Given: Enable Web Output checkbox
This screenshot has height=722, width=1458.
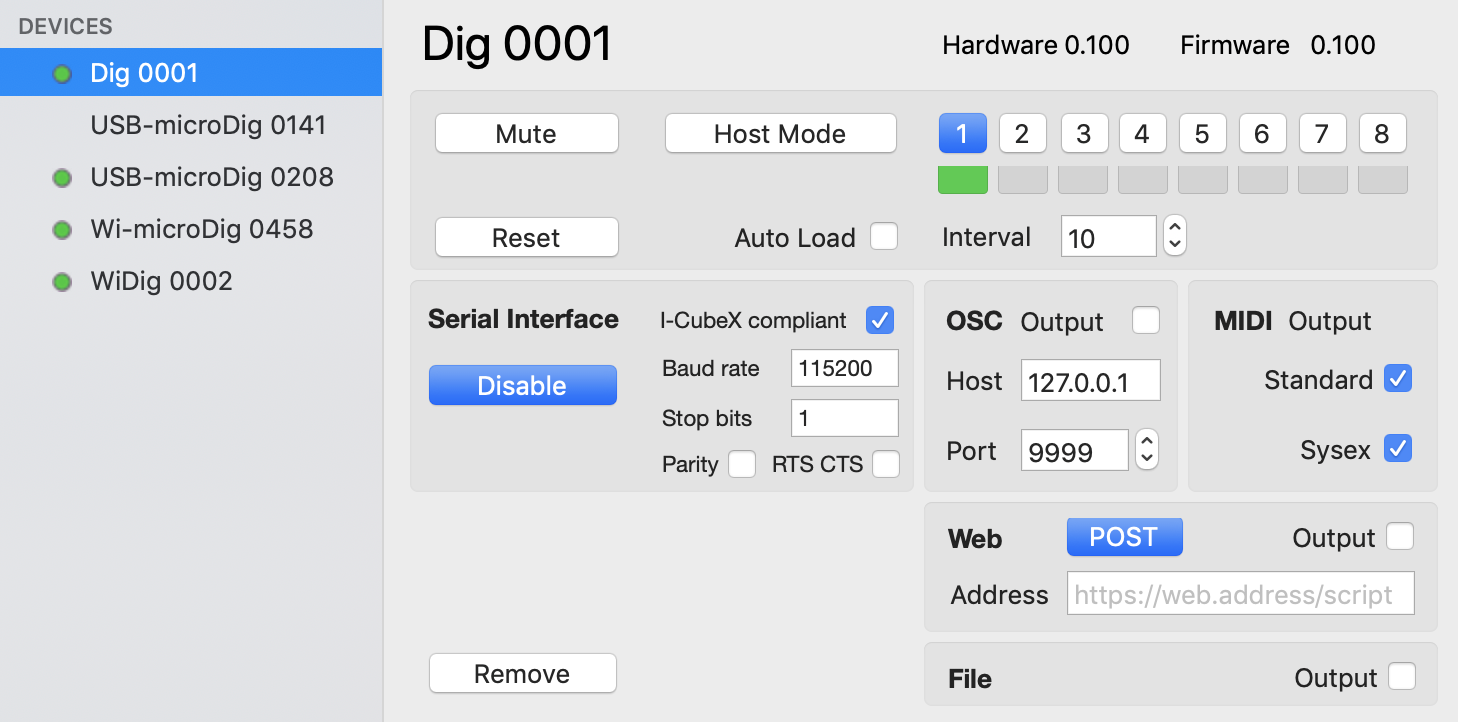Looking at the screenshot, I should pyautogui.click(x=1400, y=537).
